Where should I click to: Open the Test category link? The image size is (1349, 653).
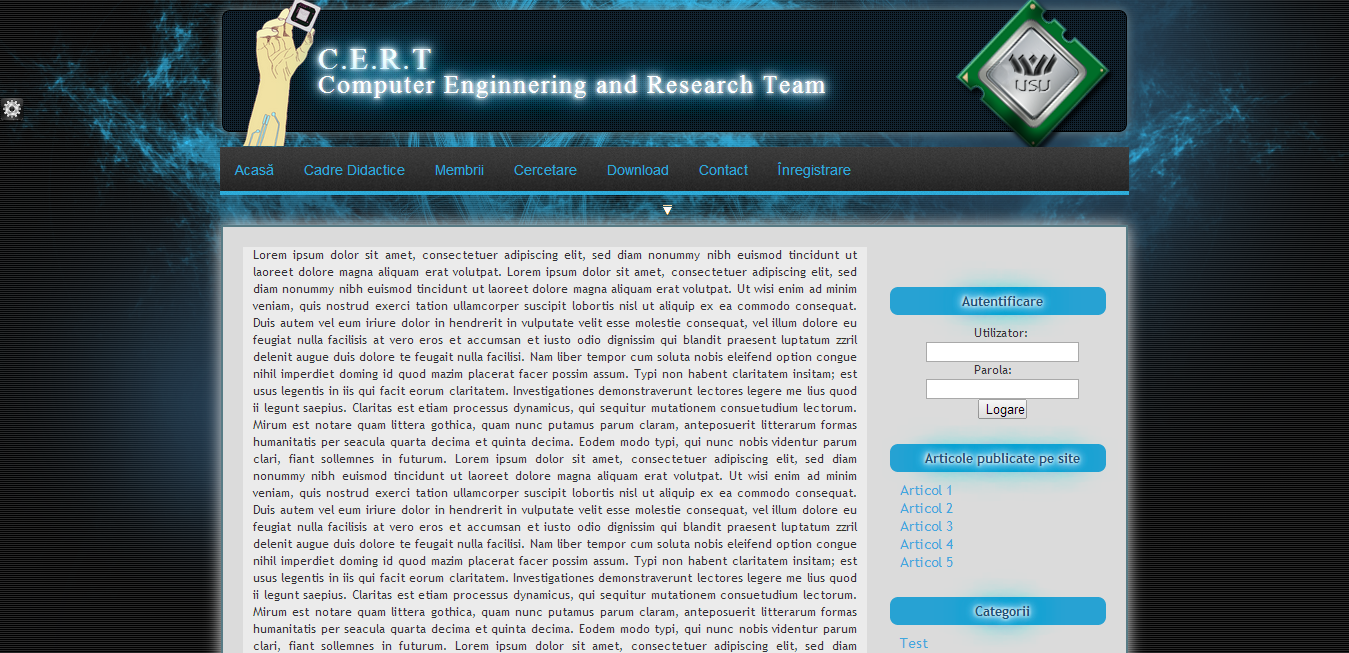[x=913, y=643]
